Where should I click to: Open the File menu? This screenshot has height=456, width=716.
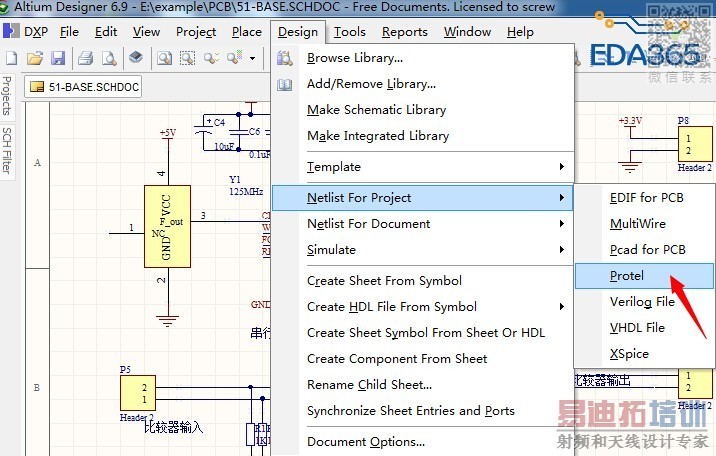coord(69,32)
